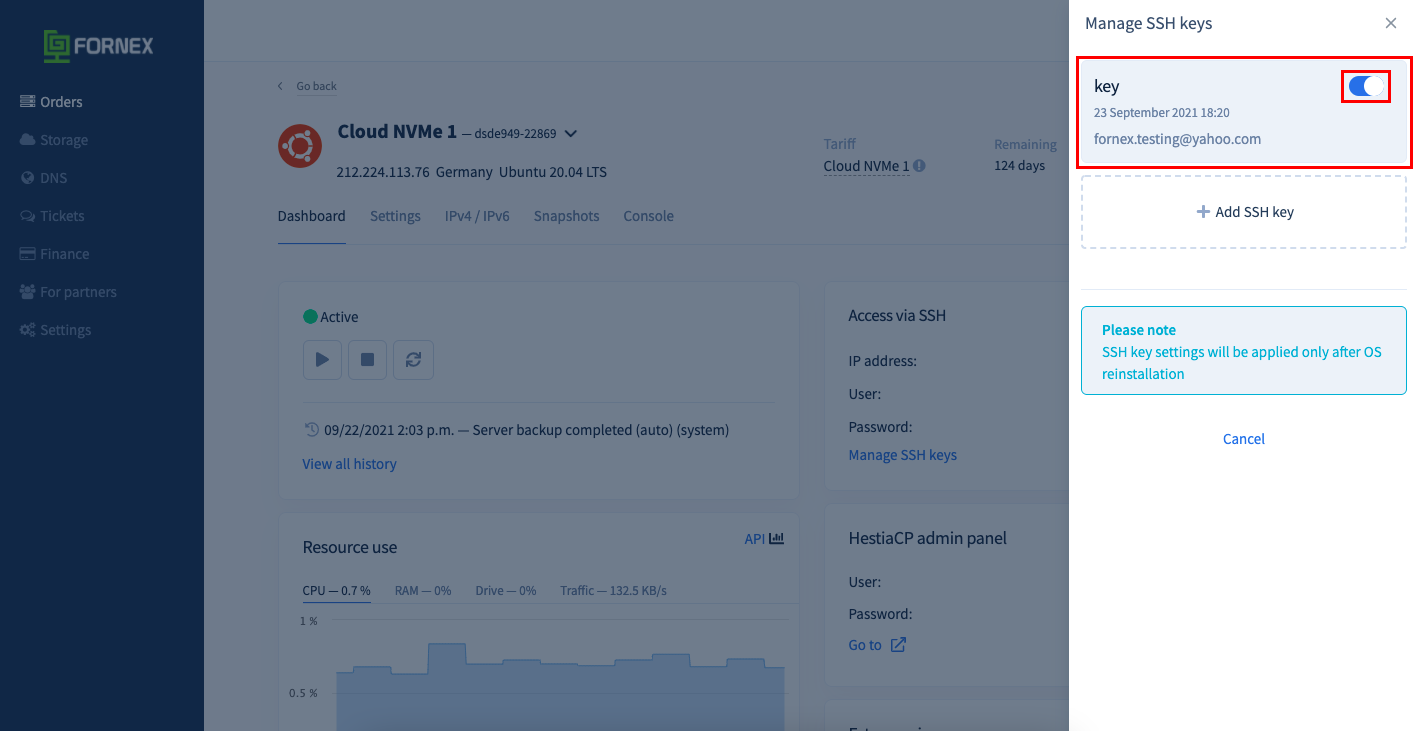This screenshot has height=731, width=1416.
Task: Click the start server play button
Action: pos(322,360)
